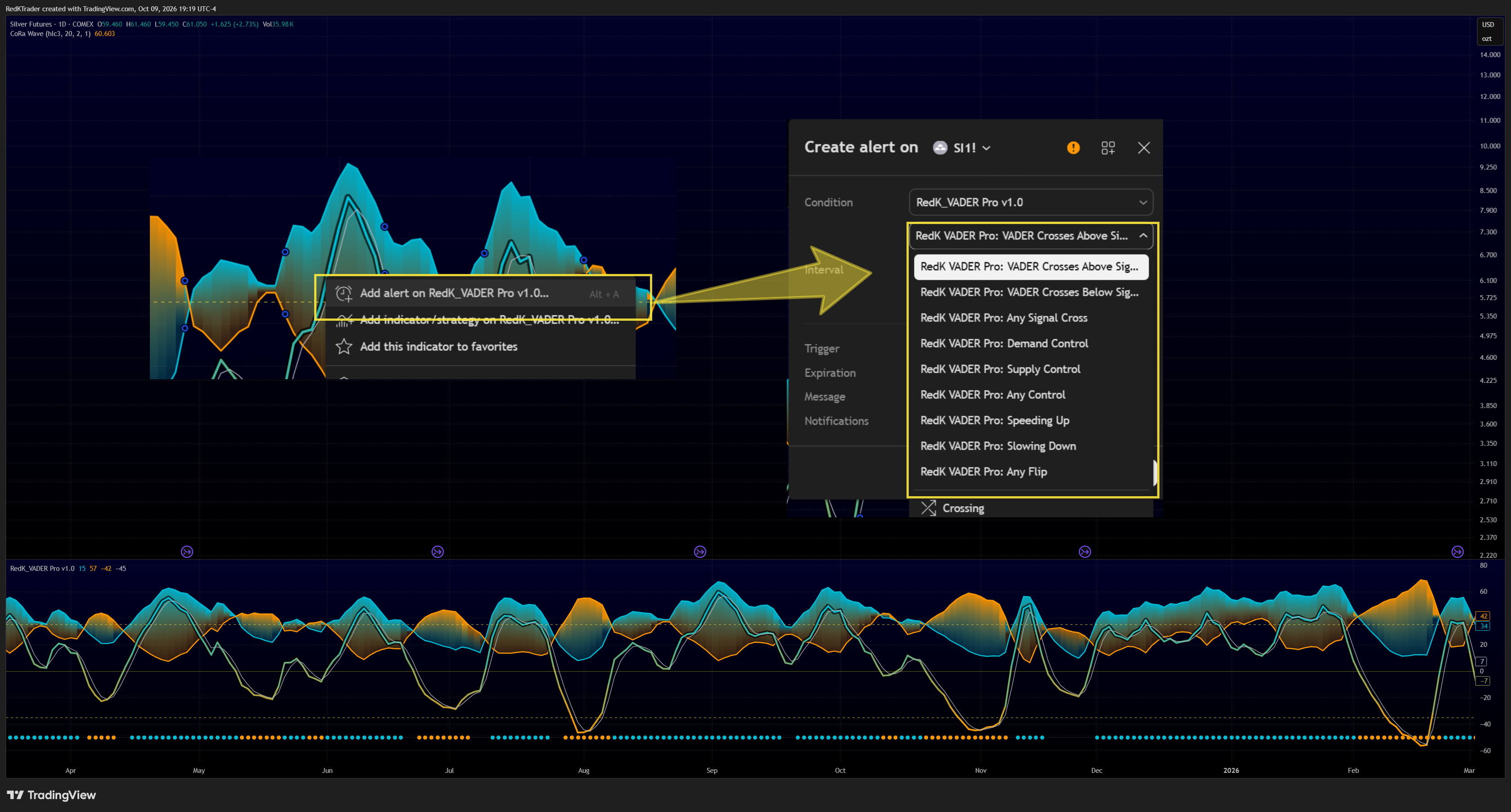Click the ozt unit button on price scale
The height and width of the screenshot is (812, 1511).
coord(1487,39)
